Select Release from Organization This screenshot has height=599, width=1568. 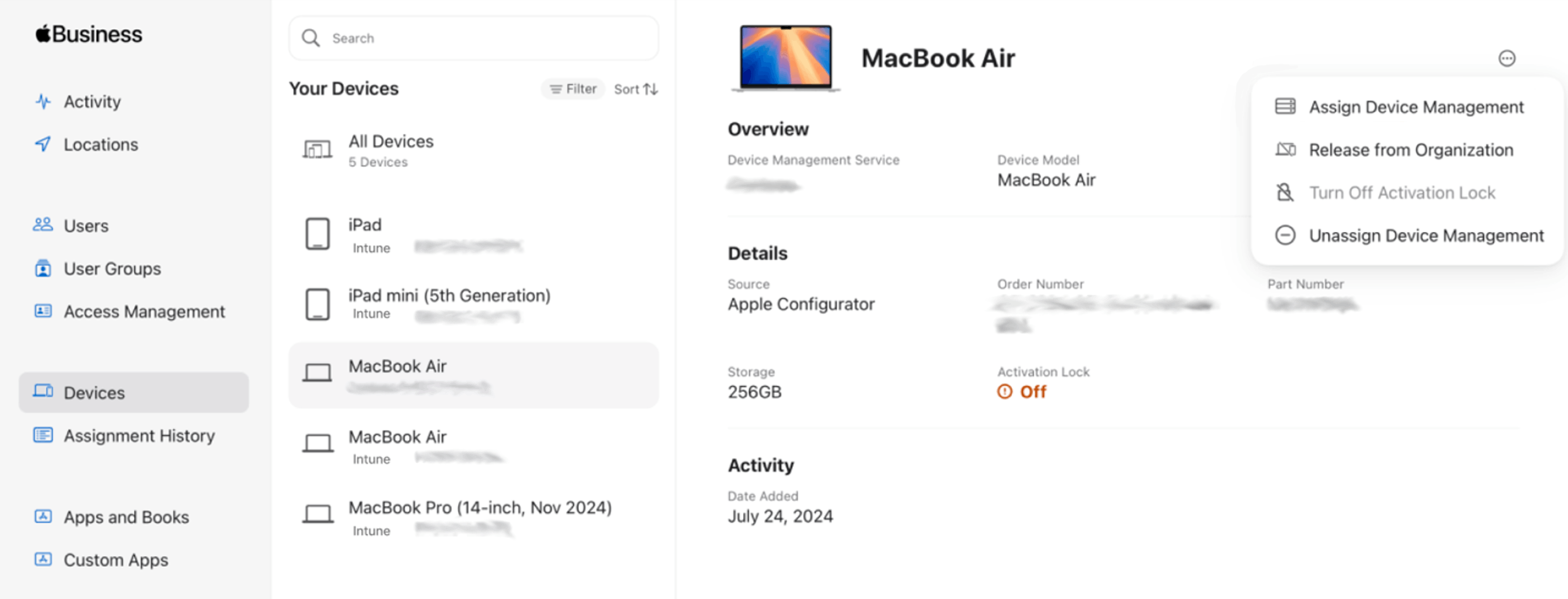tap(1410, 150)
